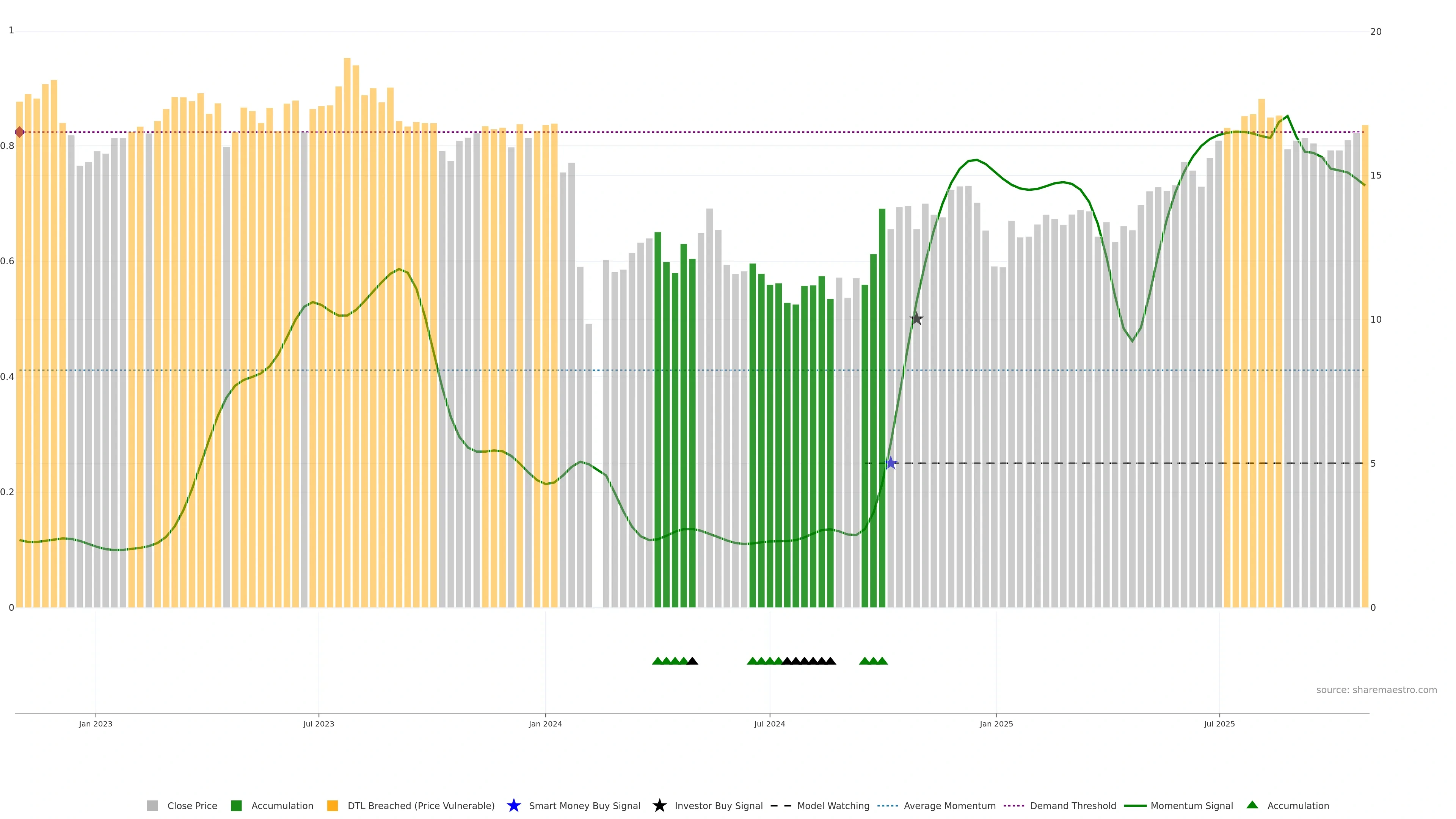Viewport: 1456px width, 819px height.
Task: Click the Jan 2025 axis label
Action: point(996,724)
